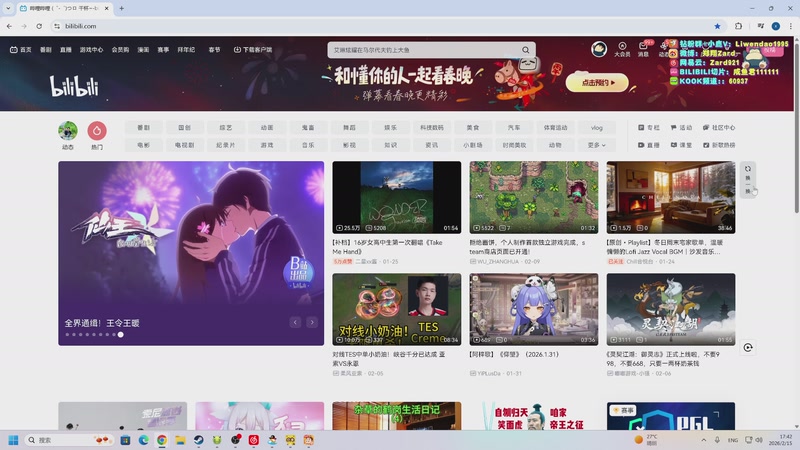Open the 大会员 membership icon
The width and height of the screenshot is (800, 450).
coord(622,49)
